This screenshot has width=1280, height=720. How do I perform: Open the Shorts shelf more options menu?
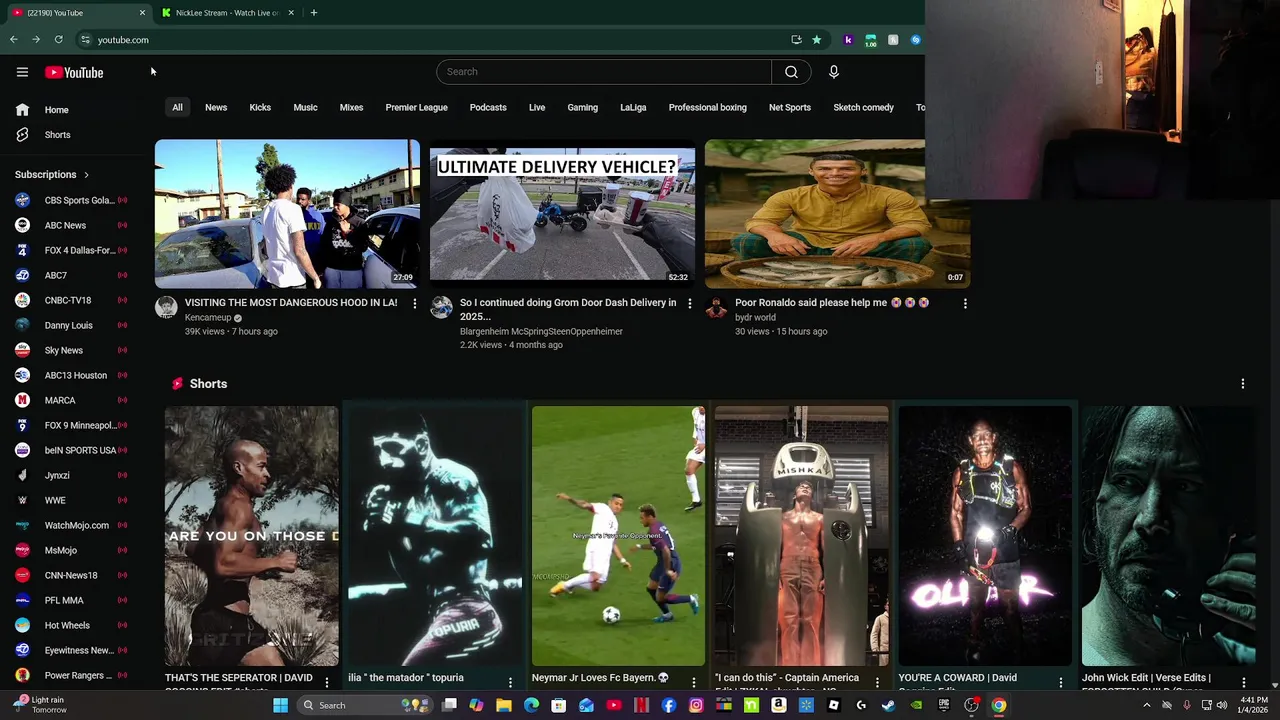coord(1243,384)
